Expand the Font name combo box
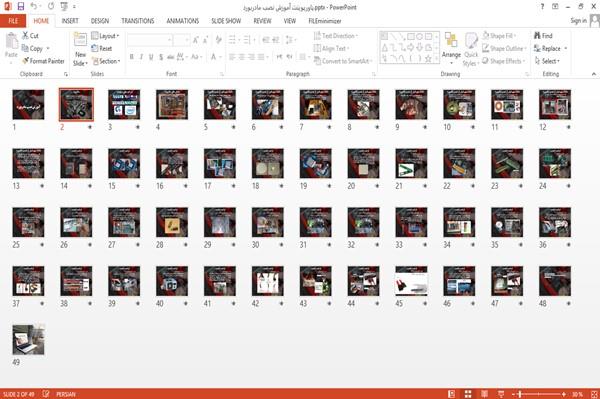Viewport: 600px width, 399px height. [x=169, y=40]
